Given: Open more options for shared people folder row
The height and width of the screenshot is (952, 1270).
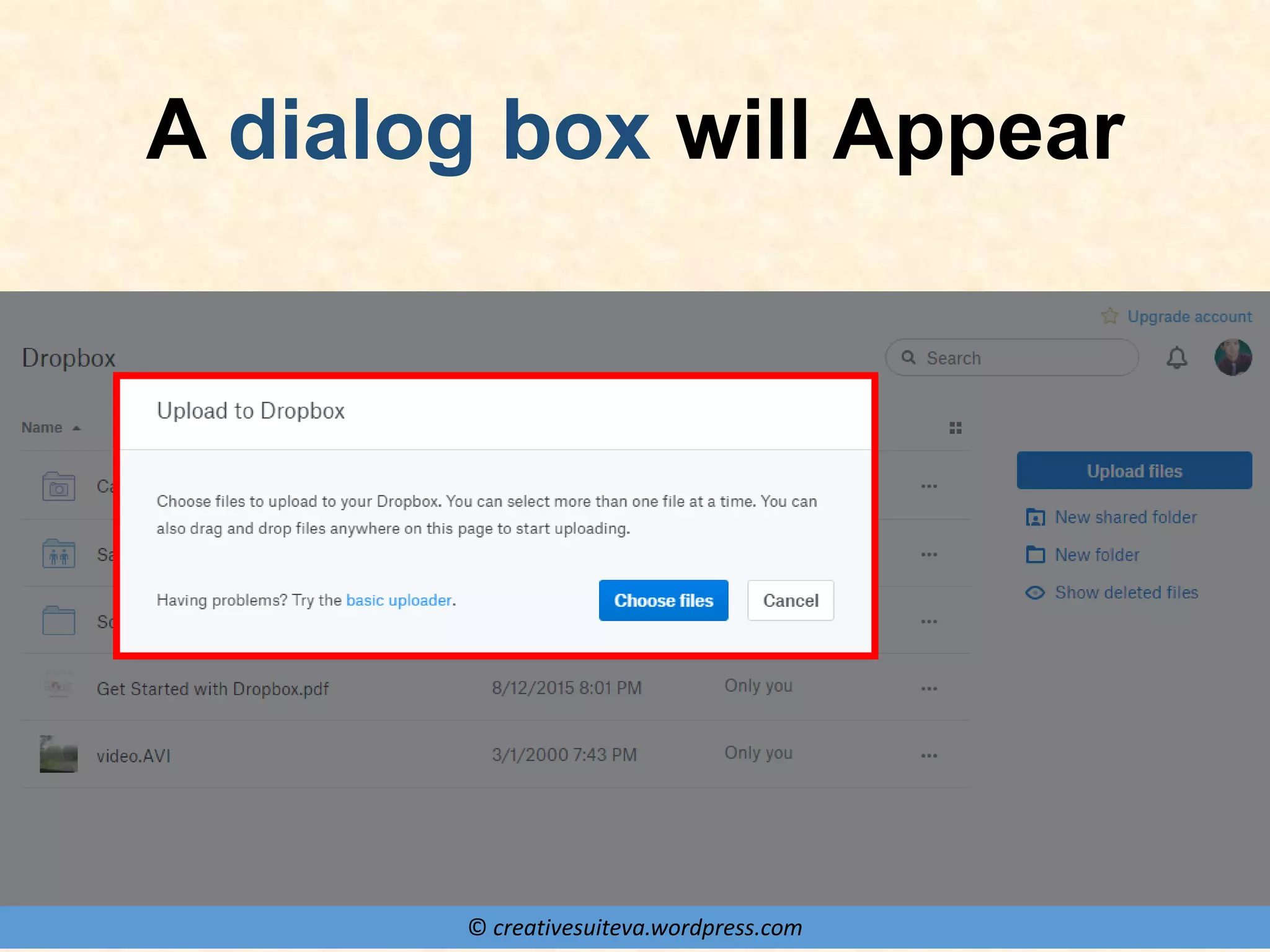Looking at the screenshot, I should (929, 554).
